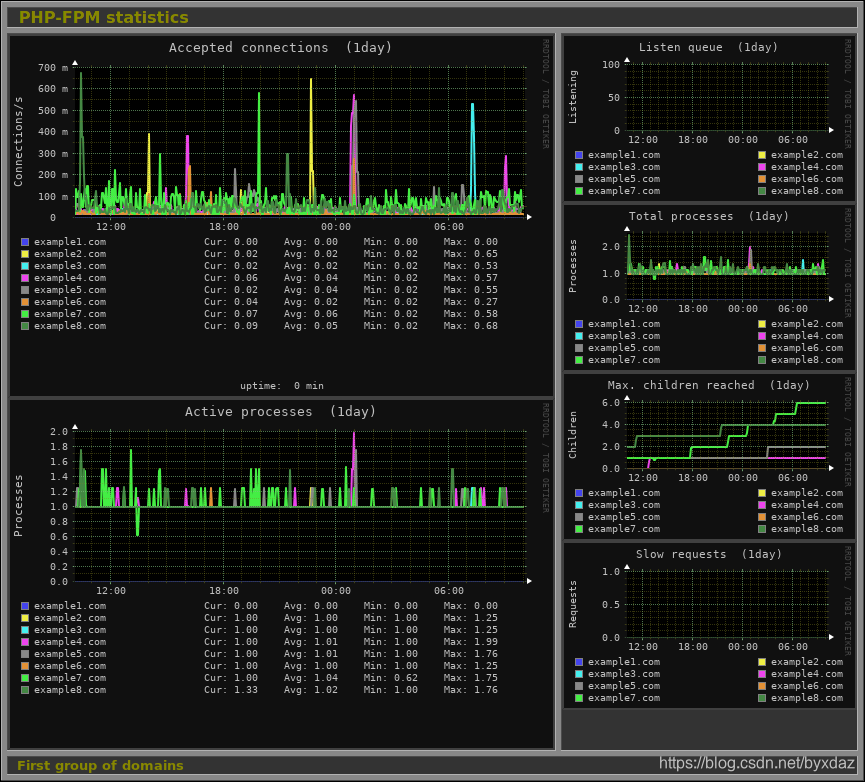Click the Slow requests (1day) graph title
The width and height of the screenshot is (865, 782).
[x=708, y=554]
